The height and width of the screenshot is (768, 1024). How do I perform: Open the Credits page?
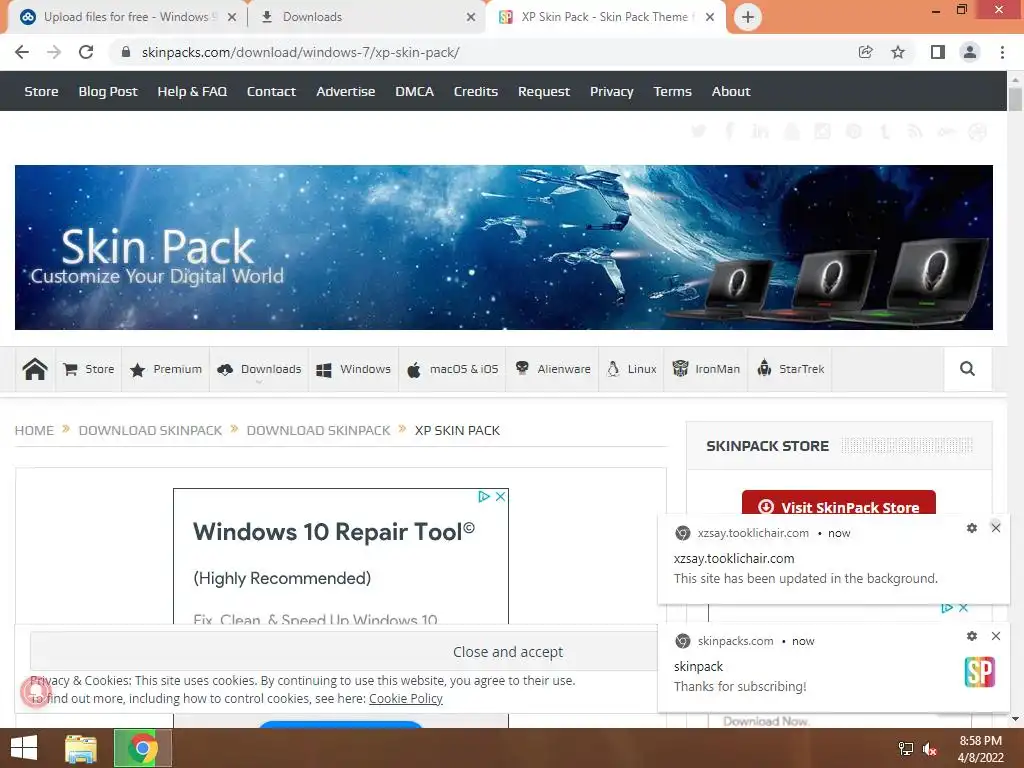coord(475,91)
